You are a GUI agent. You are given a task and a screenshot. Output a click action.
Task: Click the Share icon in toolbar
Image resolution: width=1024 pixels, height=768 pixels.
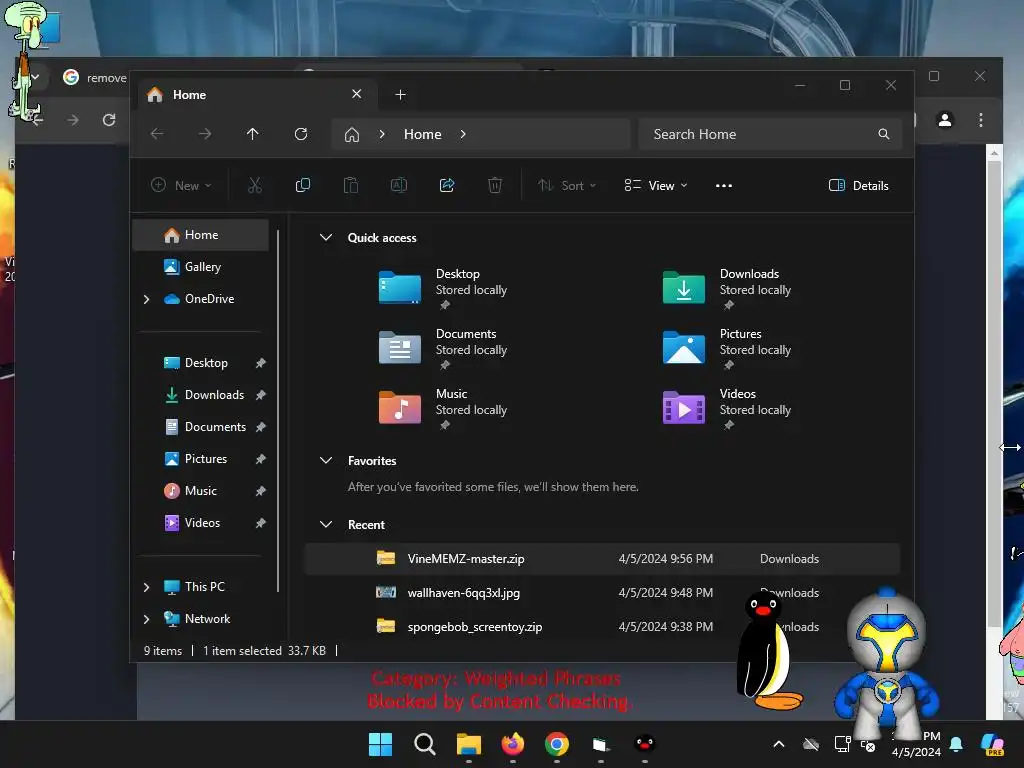447,185
